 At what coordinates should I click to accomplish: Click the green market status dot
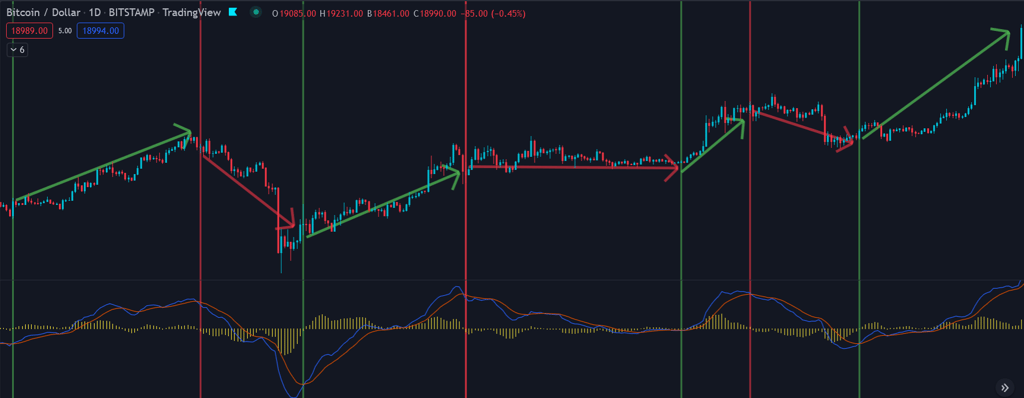click(257, 12)
